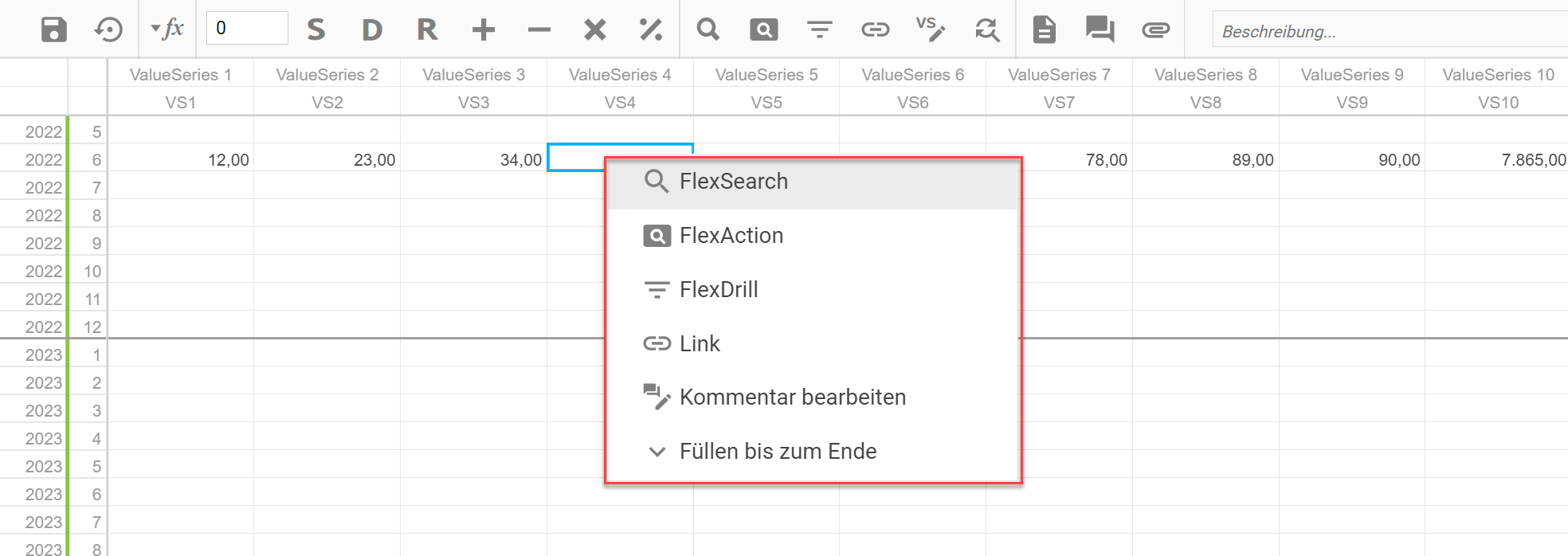Open FlexSearch via the magnifier toolbar icon
Screen dimensions: 1568x556
coord(708,29)
